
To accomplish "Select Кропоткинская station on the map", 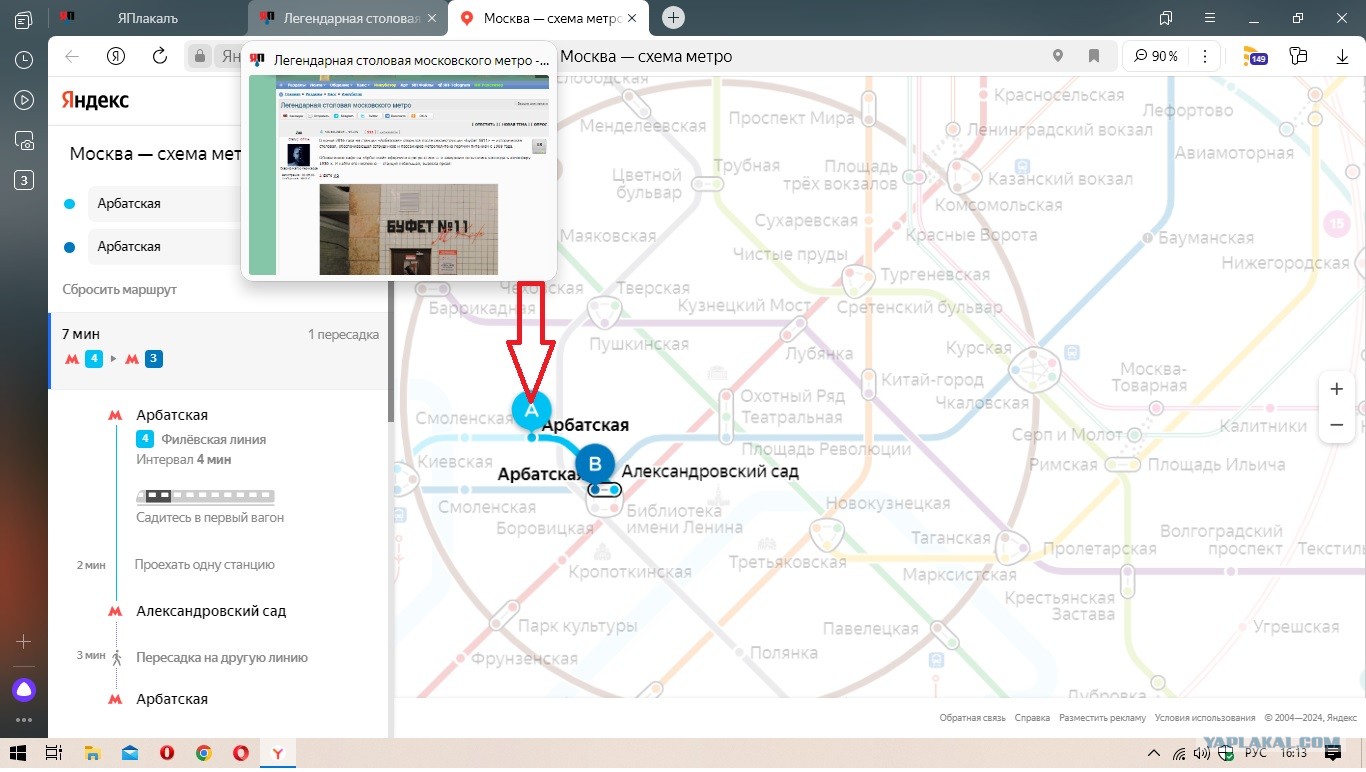I will pyautogui.click(x=630, y=572).
